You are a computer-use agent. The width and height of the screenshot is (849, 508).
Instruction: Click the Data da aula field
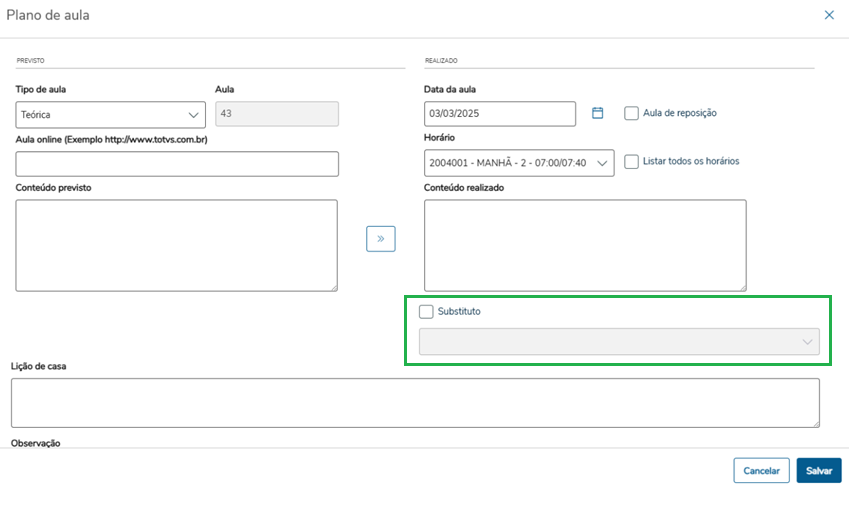[500, 114]
